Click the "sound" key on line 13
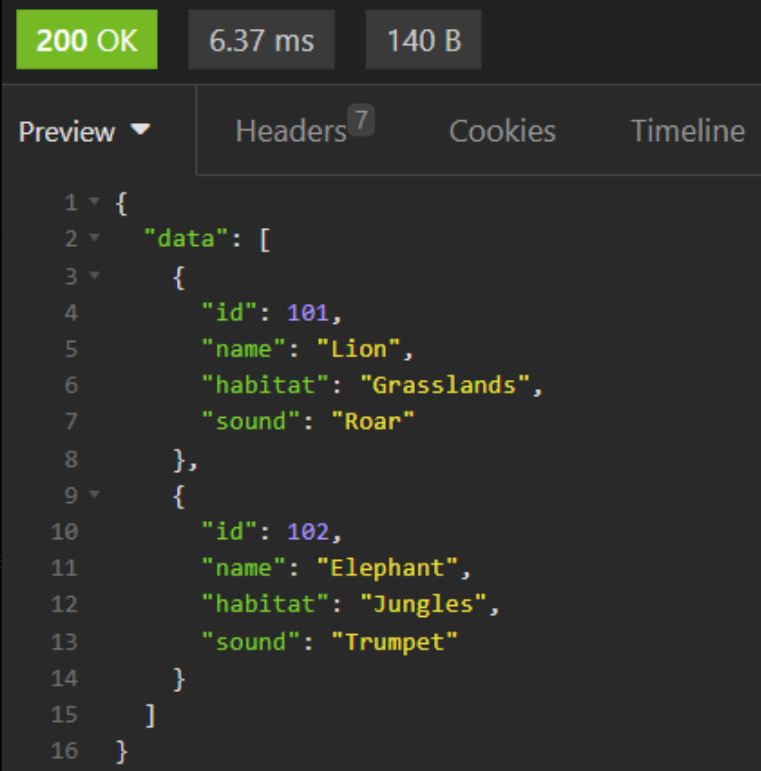The width and height of the screenshot is (761, 771). point(251,642)
